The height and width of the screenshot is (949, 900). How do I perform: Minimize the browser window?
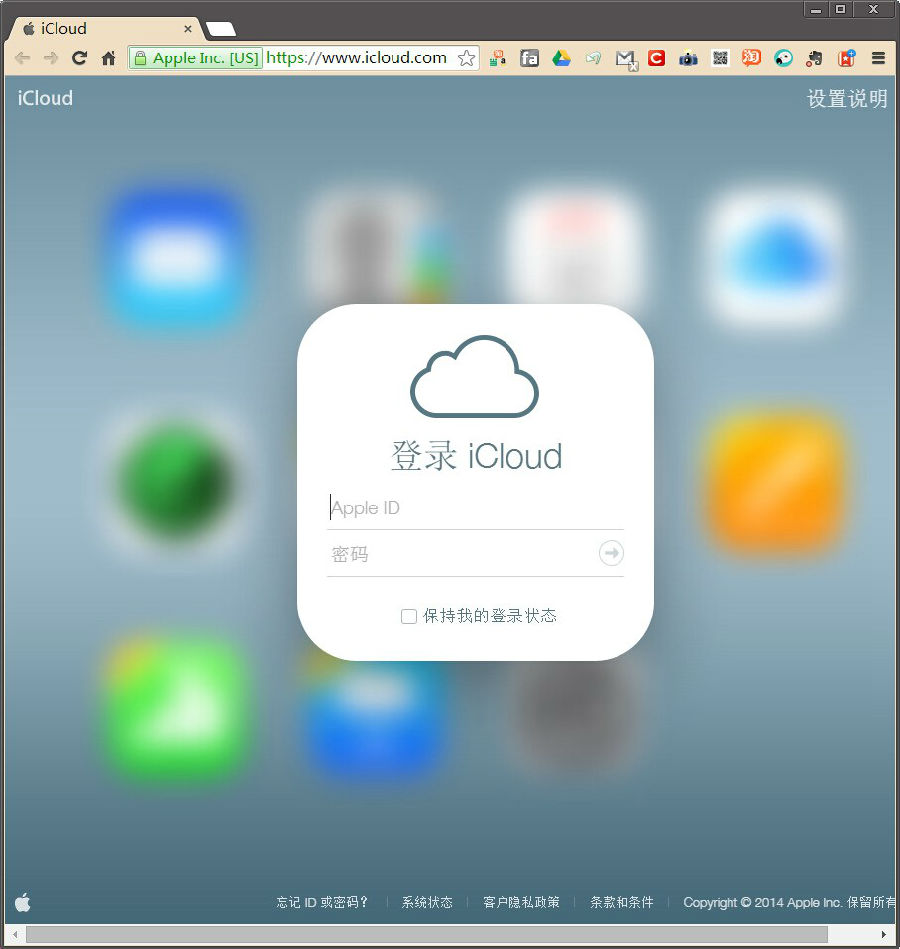pos(816,10)
